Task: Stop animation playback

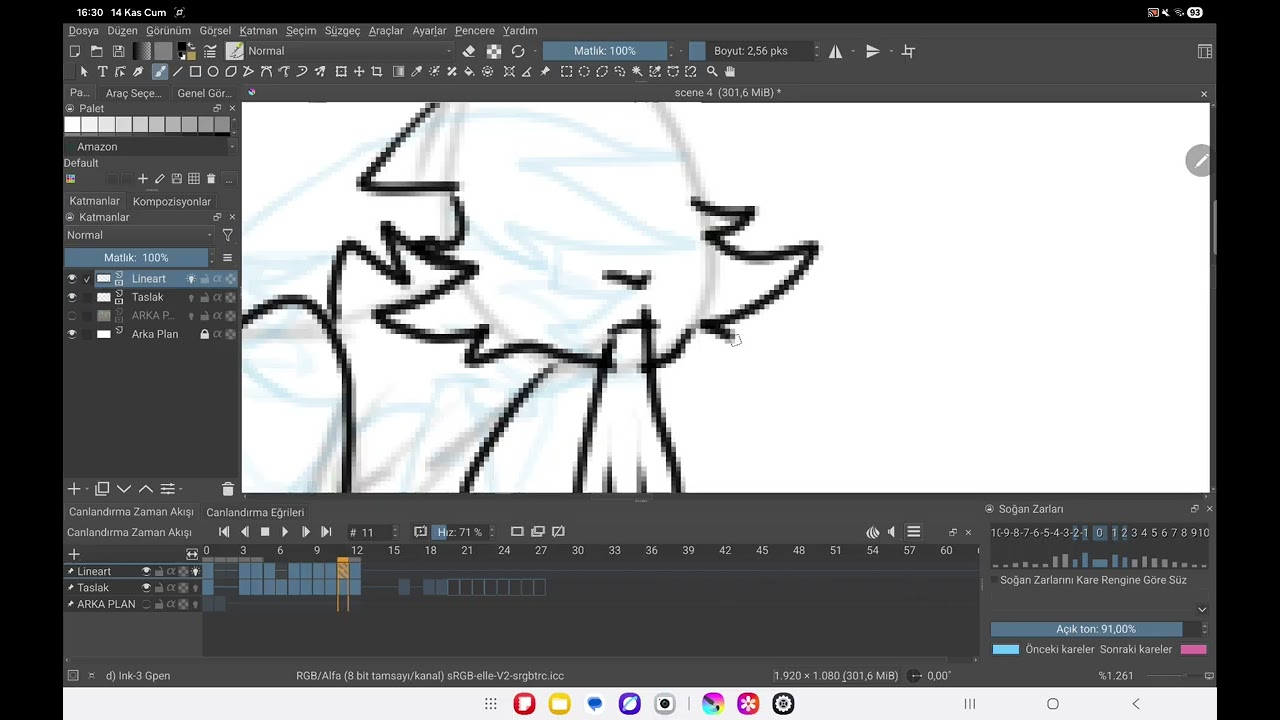Action: coord(265,532)
